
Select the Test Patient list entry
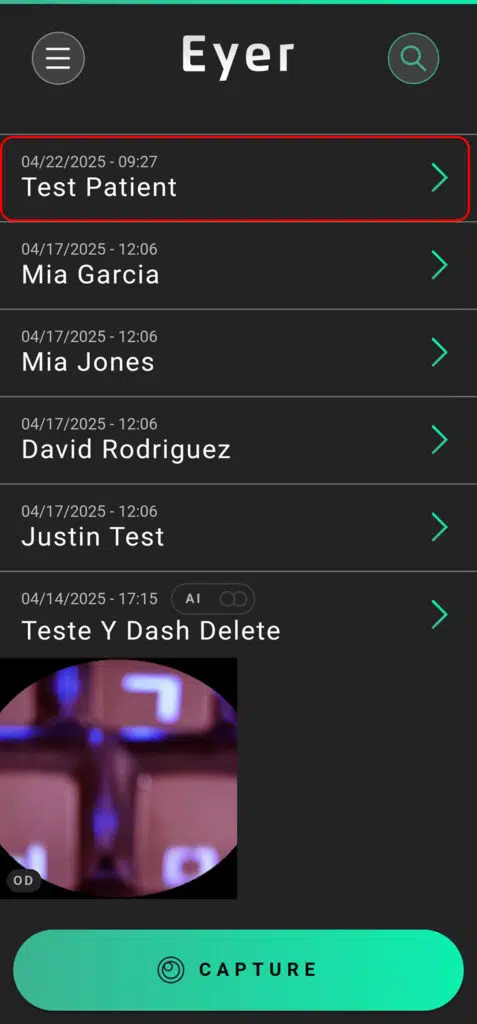pos(235,178)
